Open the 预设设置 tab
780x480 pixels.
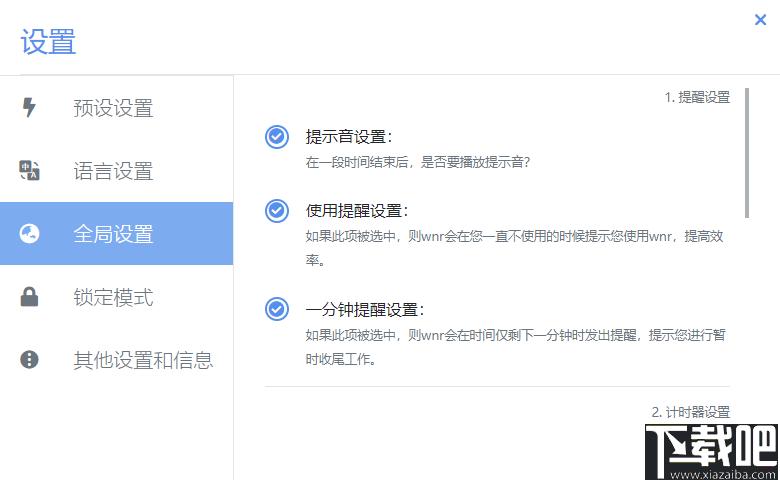coord(113,108)
